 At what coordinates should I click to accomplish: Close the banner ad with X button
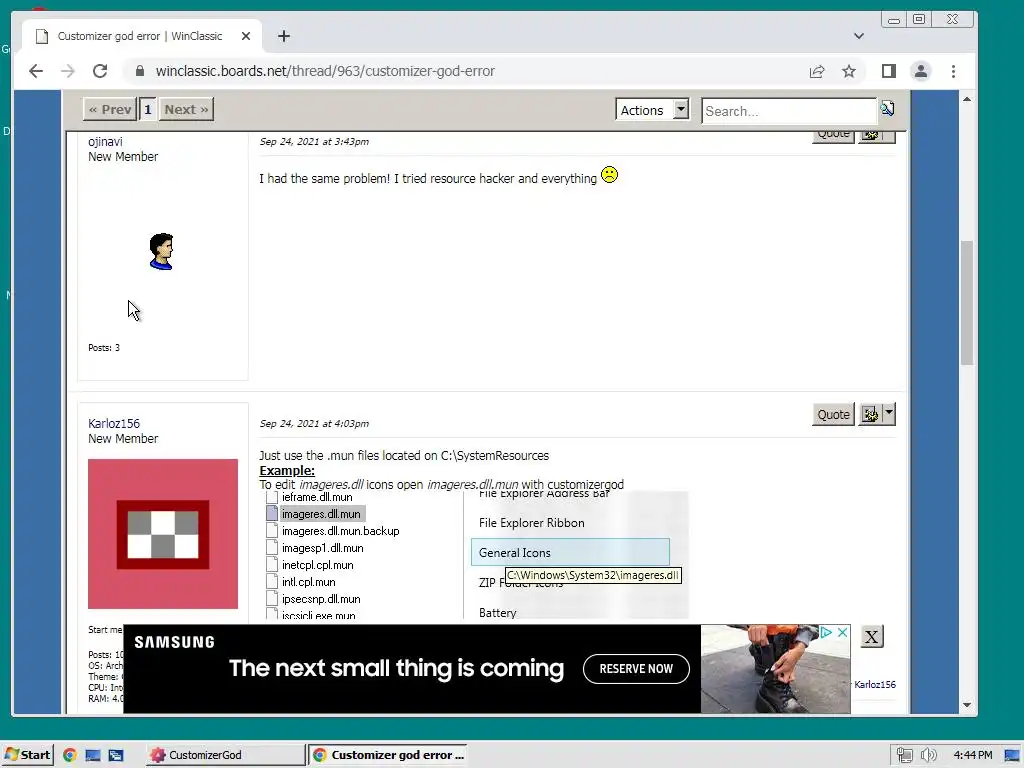tap(871, 637)
